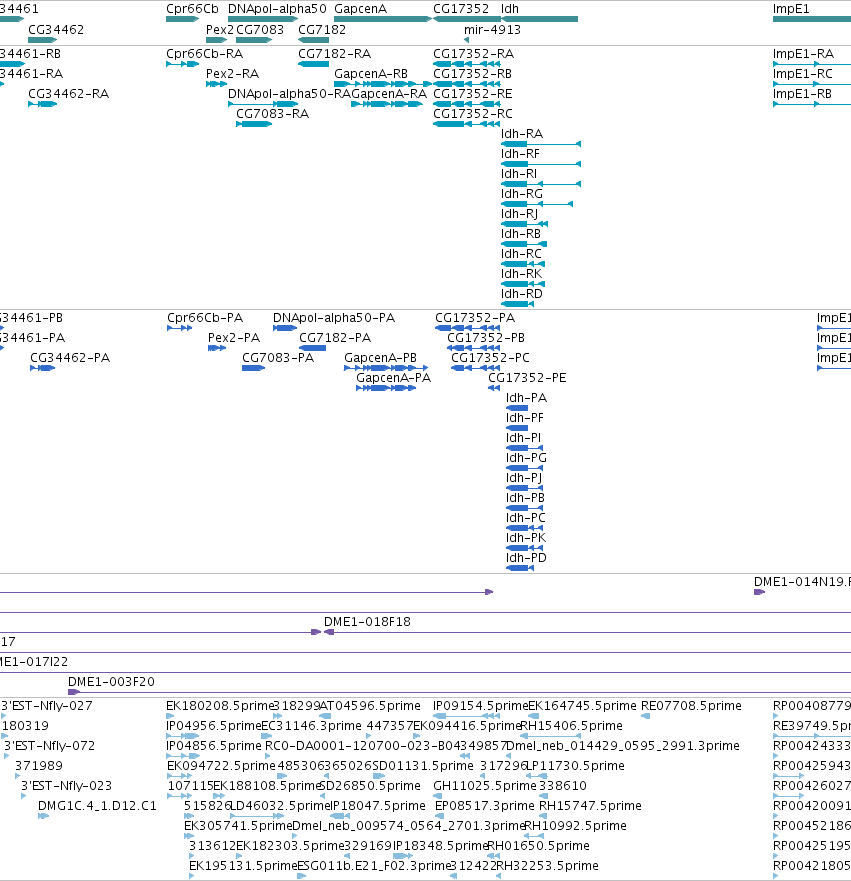Image resolution: width=851 pixels, height=881 pixels.
Task: Select transcript GapcenA-RB
Action: 371,74
